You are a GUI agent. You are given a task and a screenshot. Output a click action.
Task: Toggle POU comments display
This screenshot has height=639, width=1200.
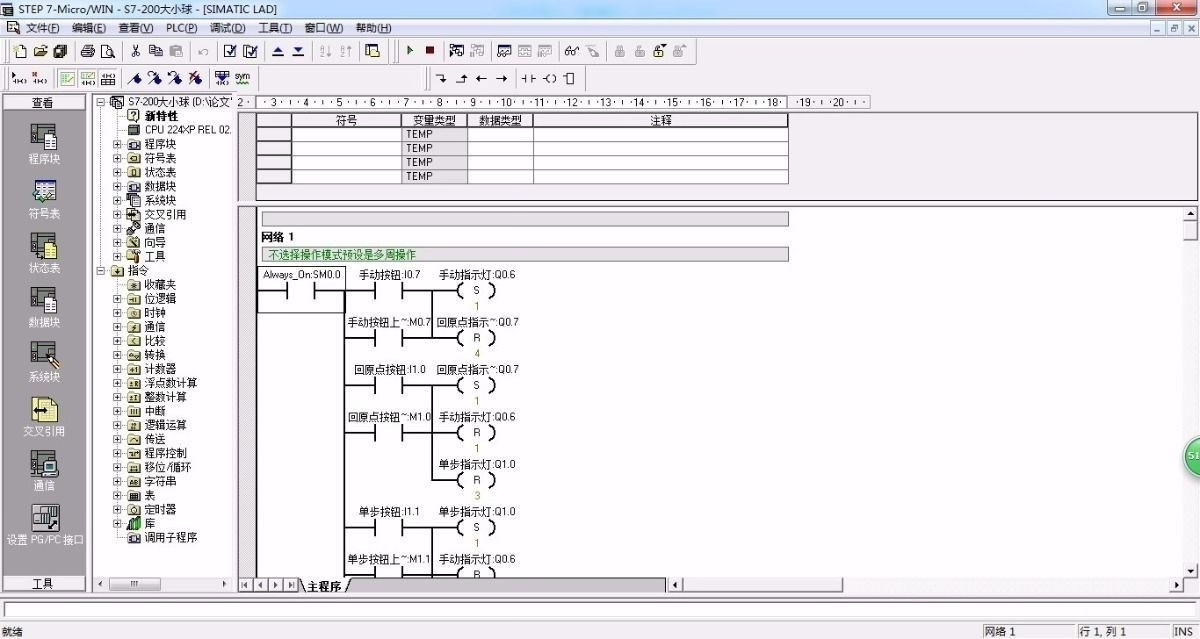coord(67,78)
